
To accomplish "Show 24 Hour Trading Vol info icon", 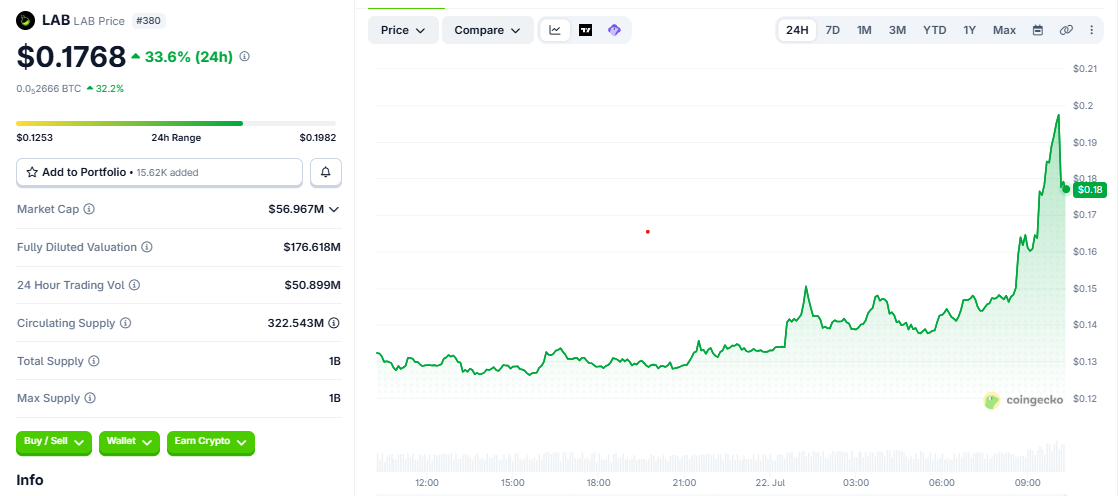I will [134, 285].
